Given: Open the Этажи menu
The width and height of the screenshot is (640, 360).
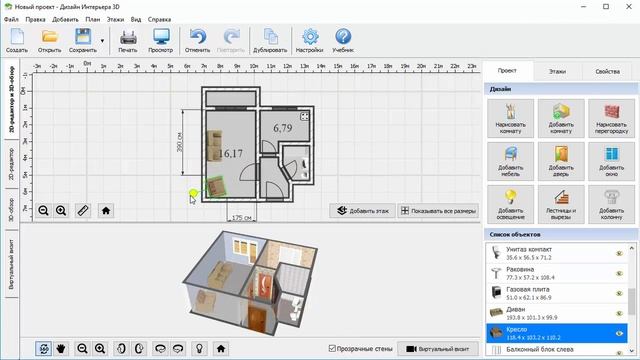Looking at the screenshot, I should tap(115, 19).
